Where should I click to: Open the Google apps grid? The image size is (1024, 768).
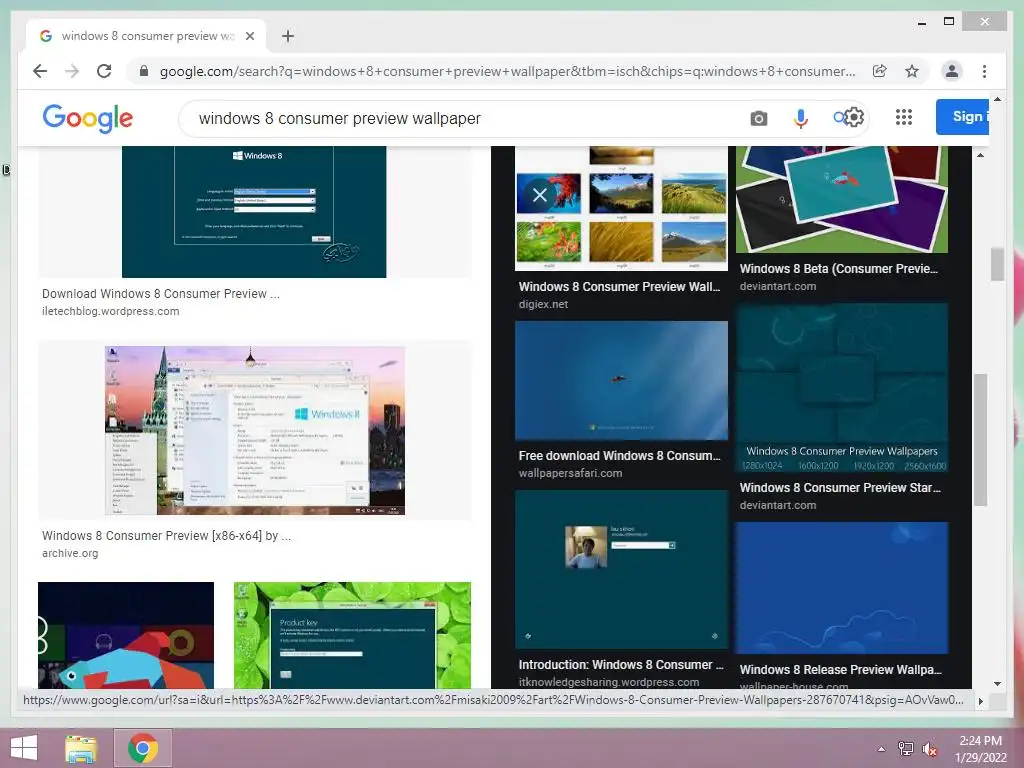[x=904, y=117]
